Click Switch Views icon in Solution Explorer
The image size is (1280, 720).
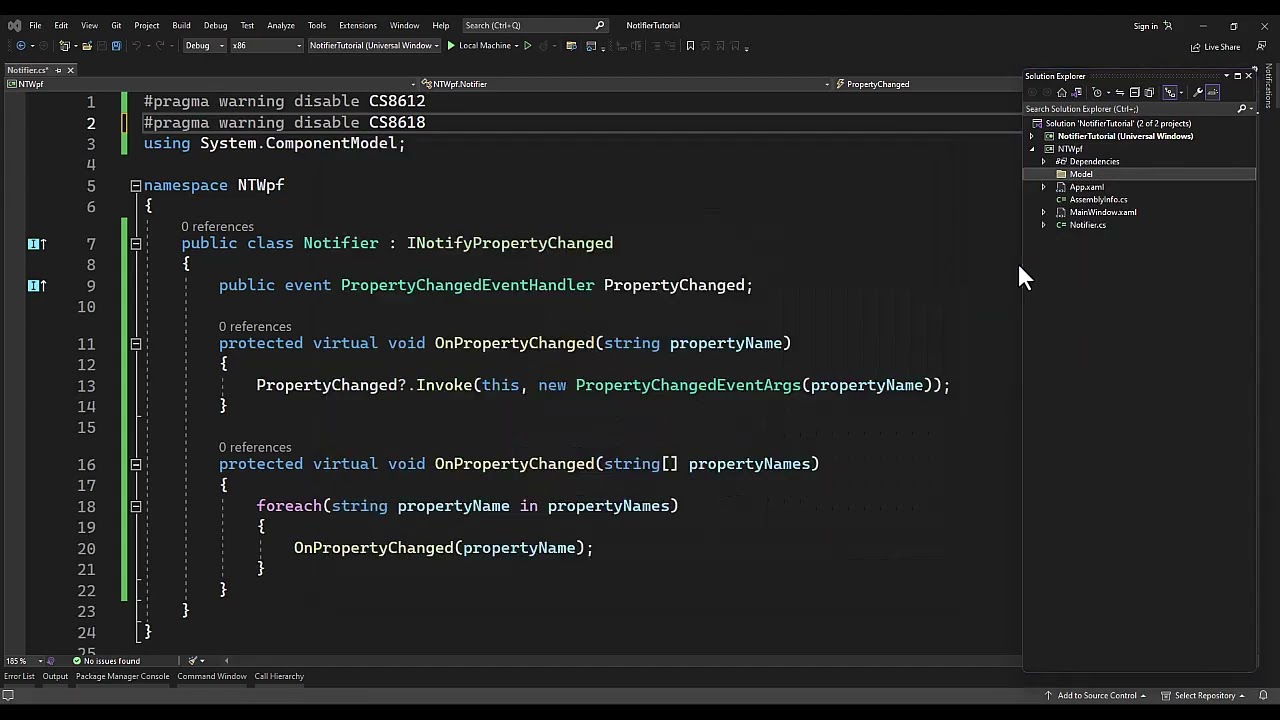click(x=1077, y=92)
